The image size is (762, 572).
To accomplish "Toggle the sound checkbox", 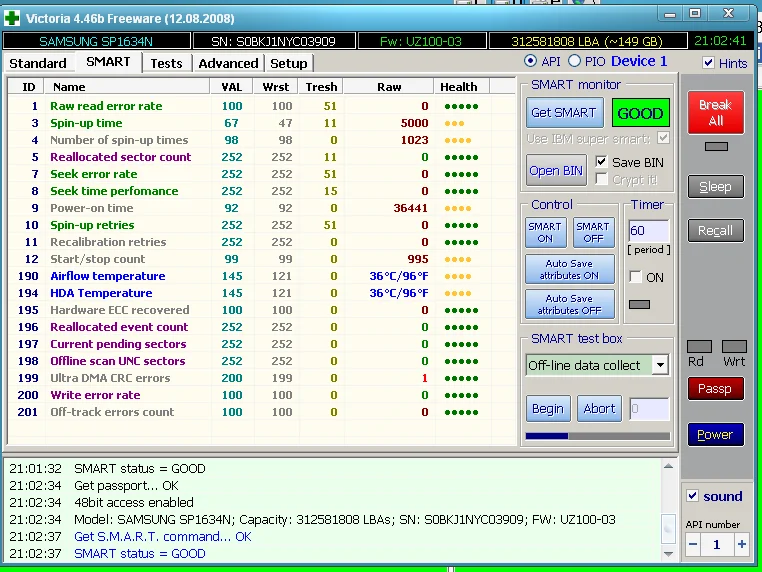I will click(693, 496).
